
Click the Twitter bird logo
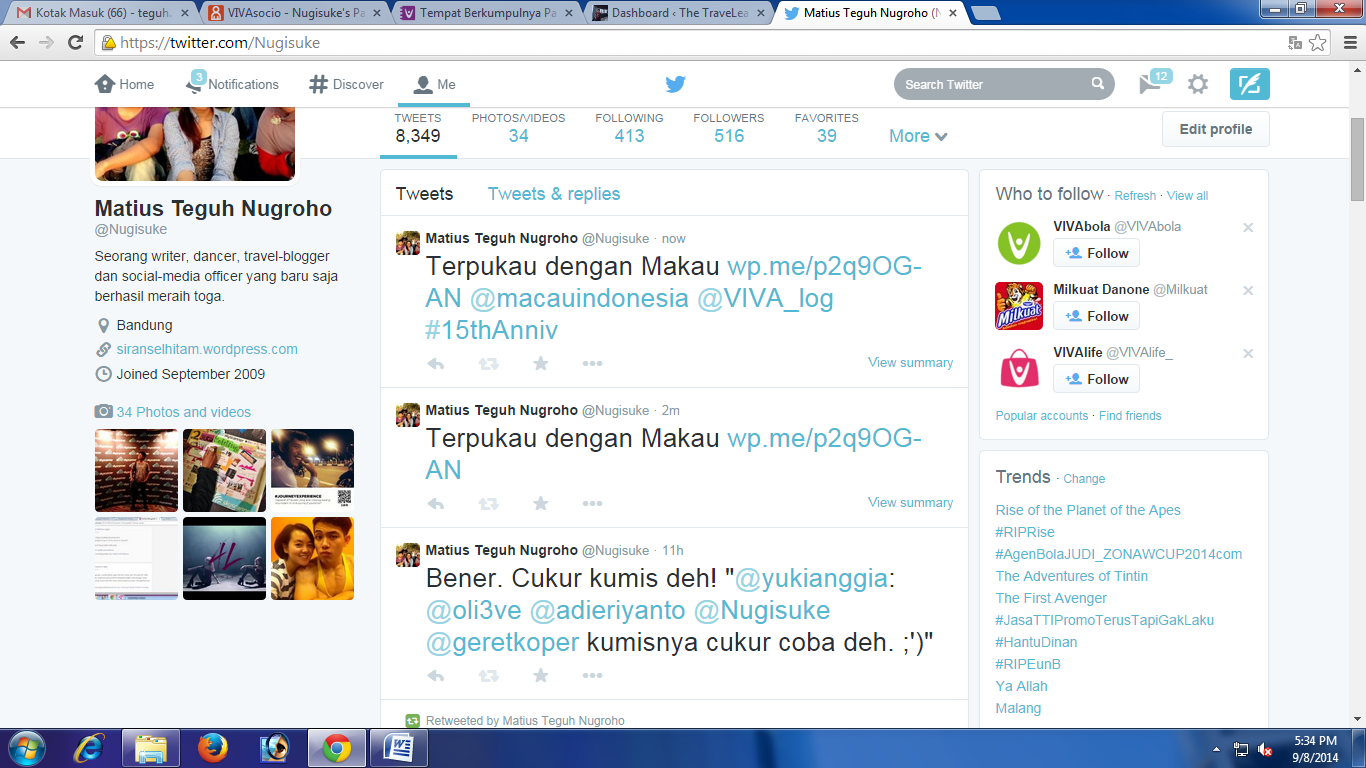tap(675, 84)
